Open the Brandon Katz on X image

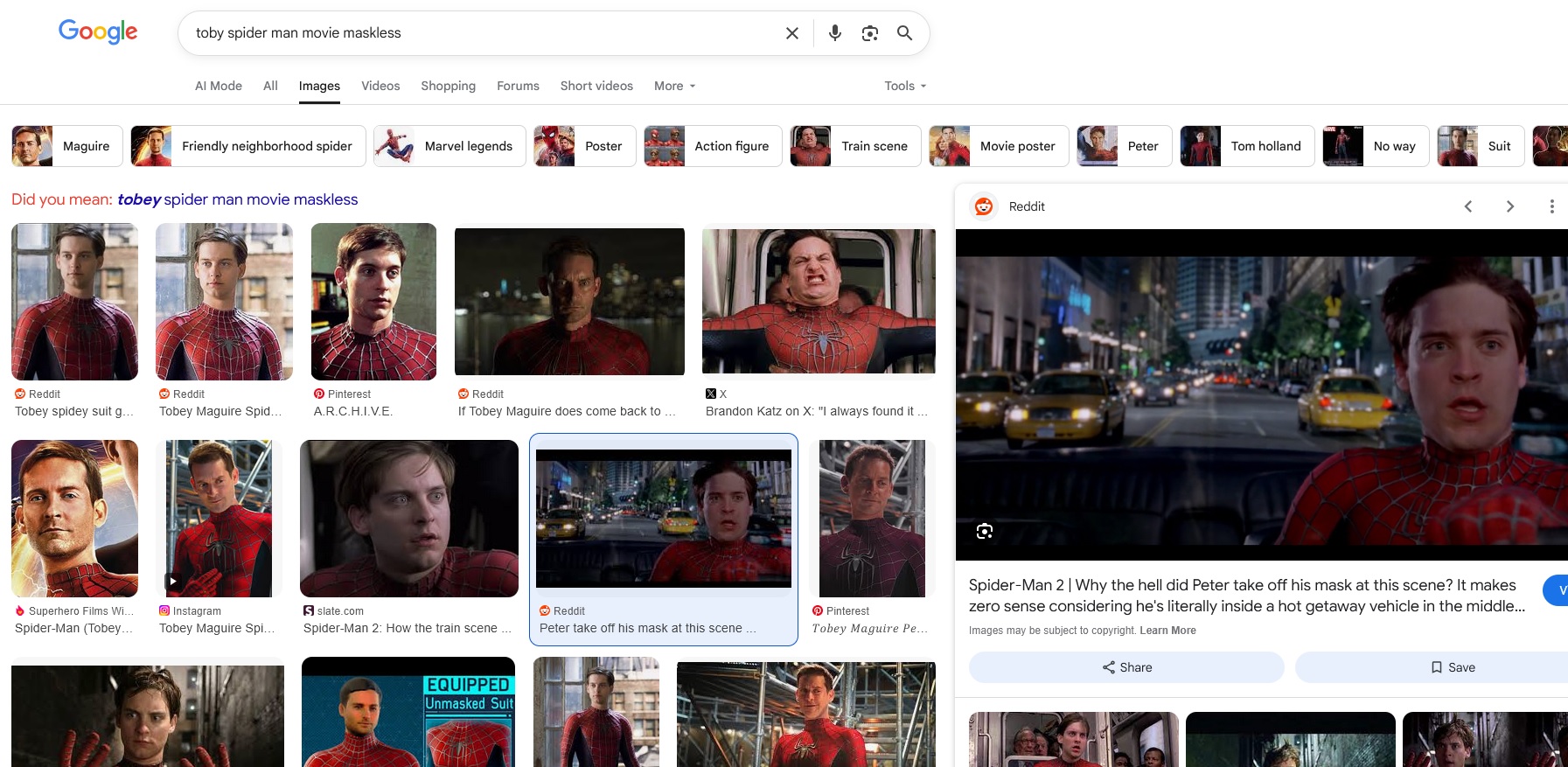coord(819,302)
